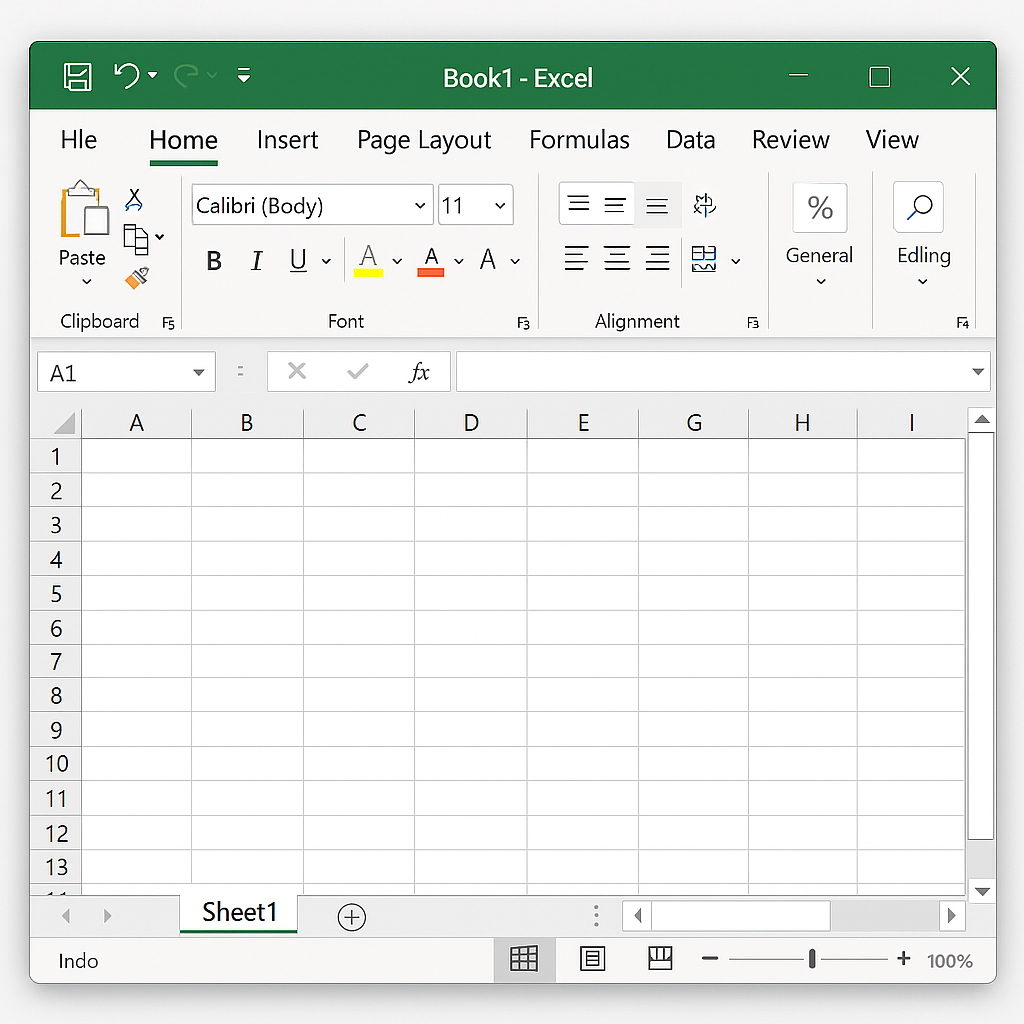Expand the Paste options arrow
This screenshot has height=1024, width=1024.
tap(86, 282)
